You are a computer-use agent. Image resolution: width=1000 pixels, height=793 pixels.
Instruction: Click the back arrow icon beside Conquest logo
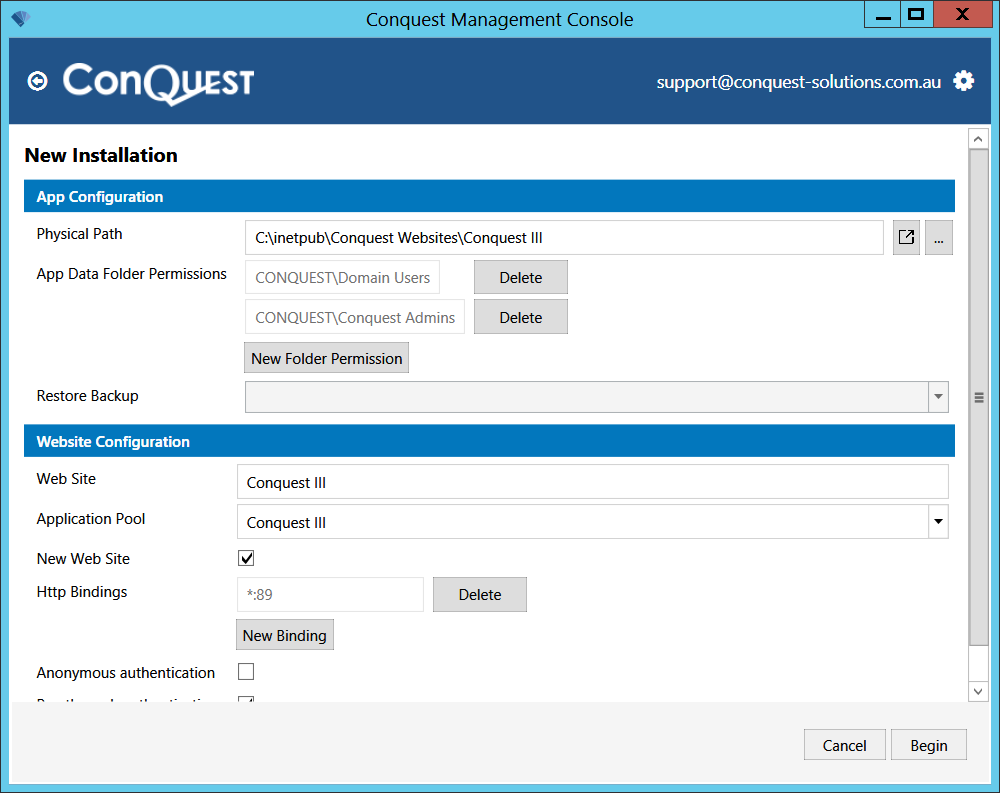tap(38, 81)
